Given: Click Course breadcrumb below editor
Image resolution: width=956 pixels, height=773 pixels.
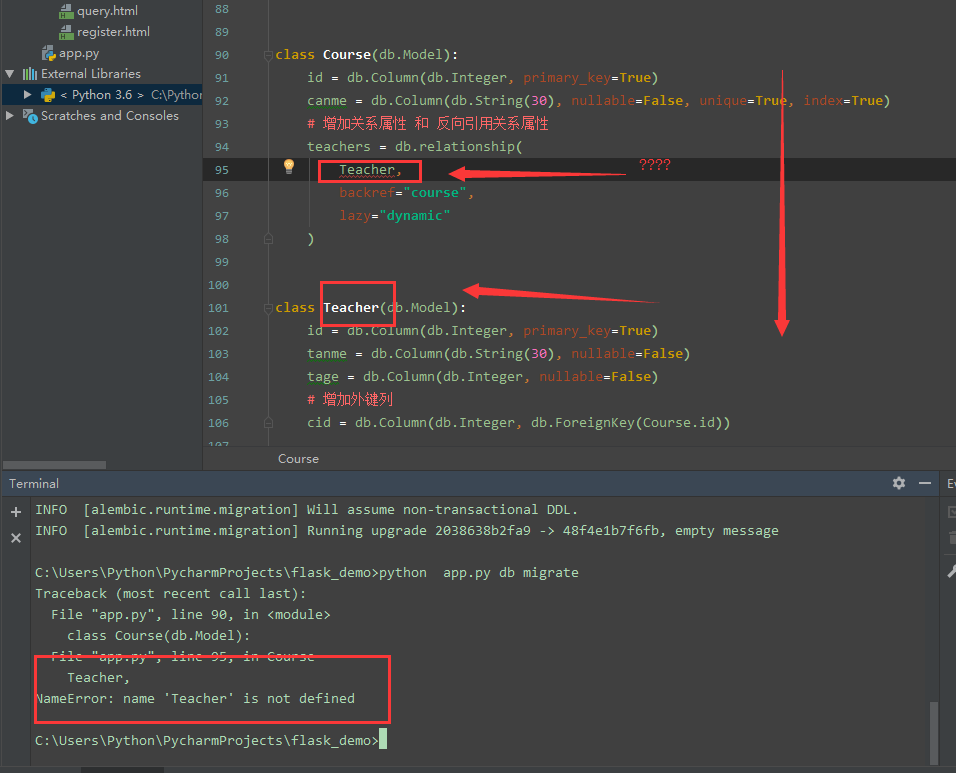Looking at the screenshot, I should [x=298, y=459].
